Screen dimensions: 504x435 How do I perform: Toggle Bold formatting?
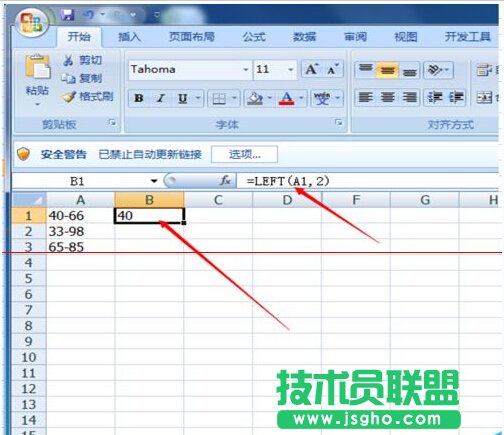pos(139,98)
